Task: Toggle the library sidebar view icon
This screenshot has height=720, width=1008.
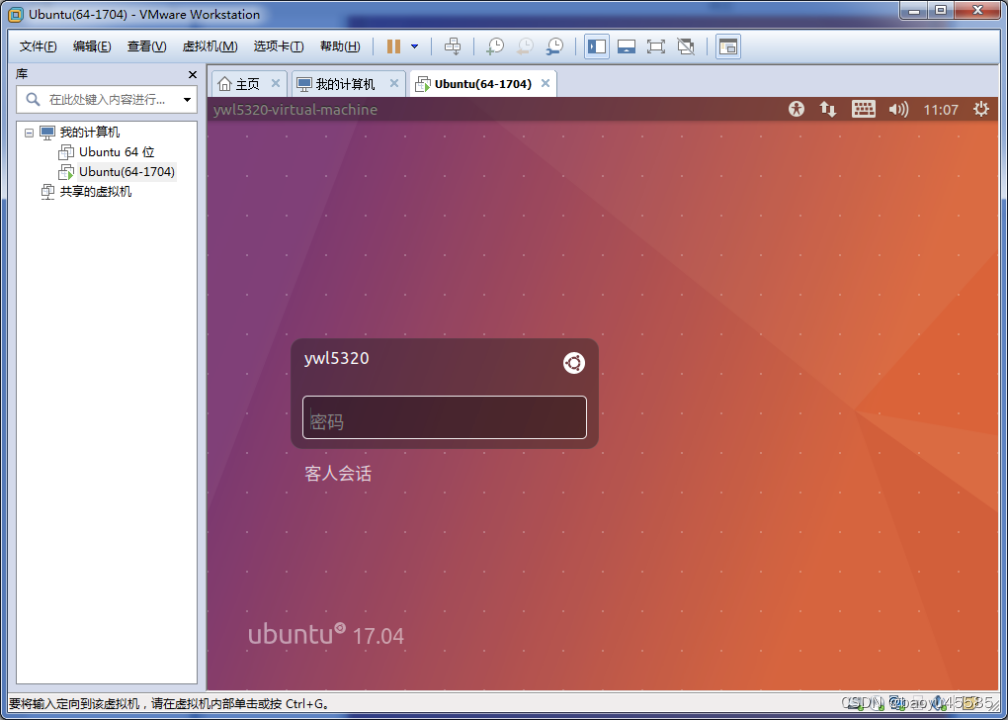Action: (597, 46)
